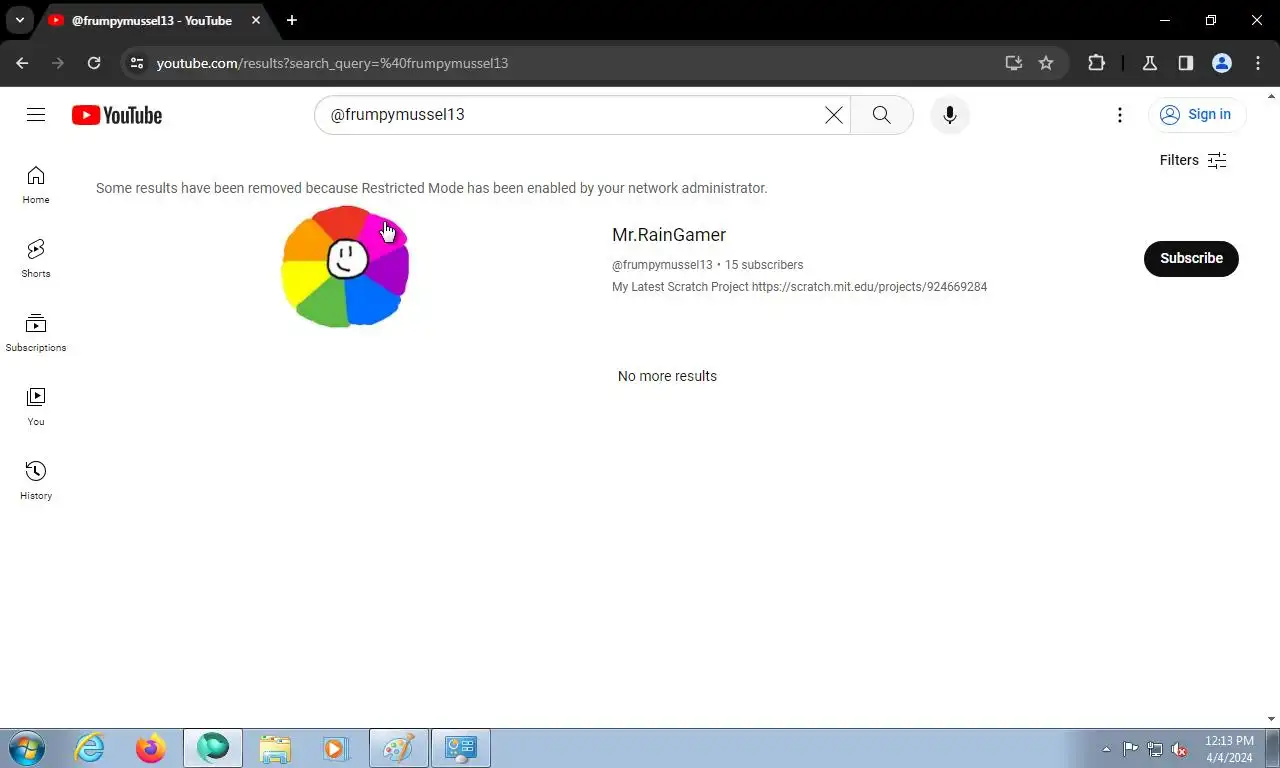This screenshot has height=768, width=1280.
Task: Open the Mr.RainGamer channel title
Action: (x=669, y=235)
